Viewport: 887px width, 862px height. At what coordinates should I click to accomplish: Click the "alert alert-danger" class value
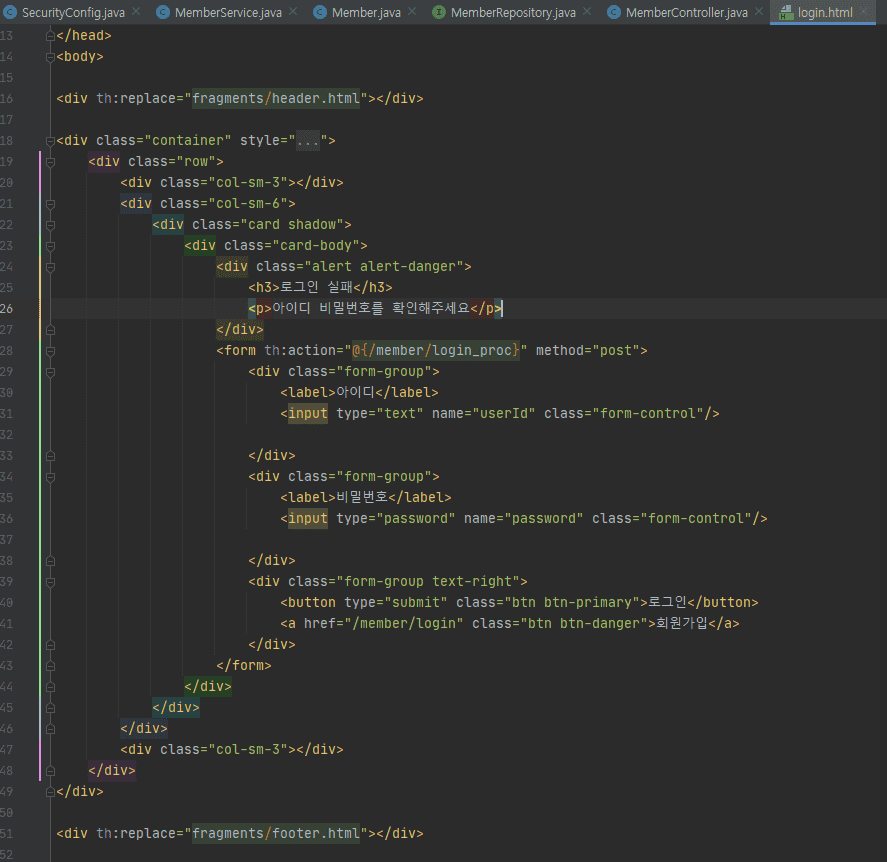click(384, 266)
